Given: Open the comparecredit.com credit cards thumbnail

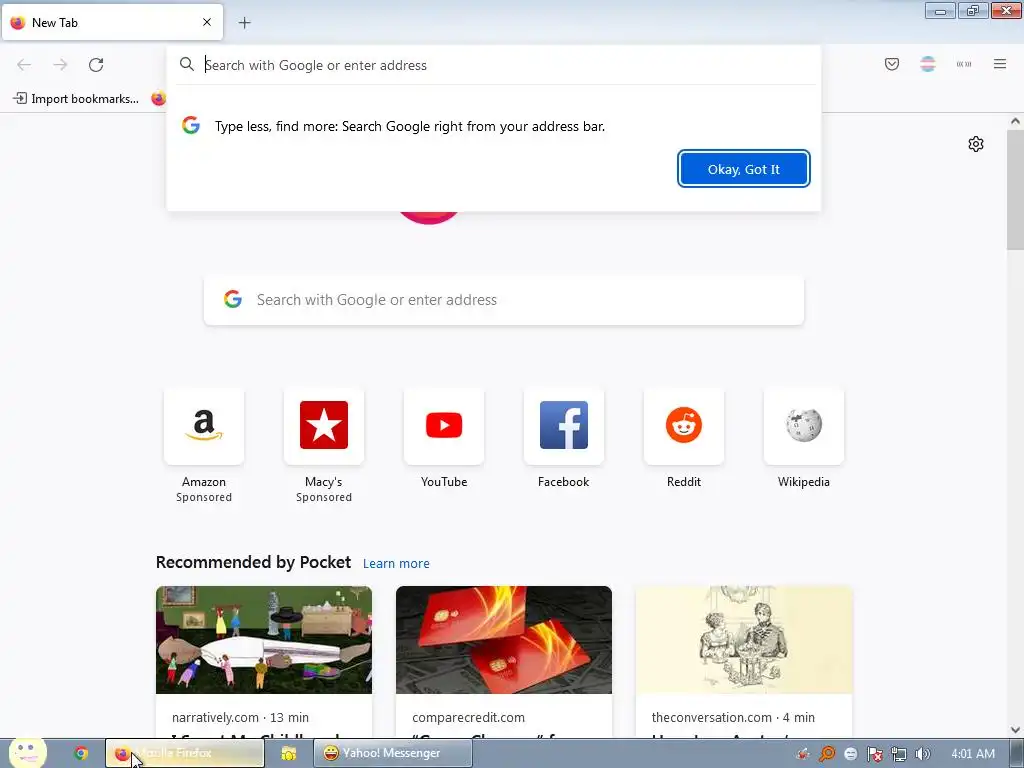Looking at the screenshot, I should point(504,640).
